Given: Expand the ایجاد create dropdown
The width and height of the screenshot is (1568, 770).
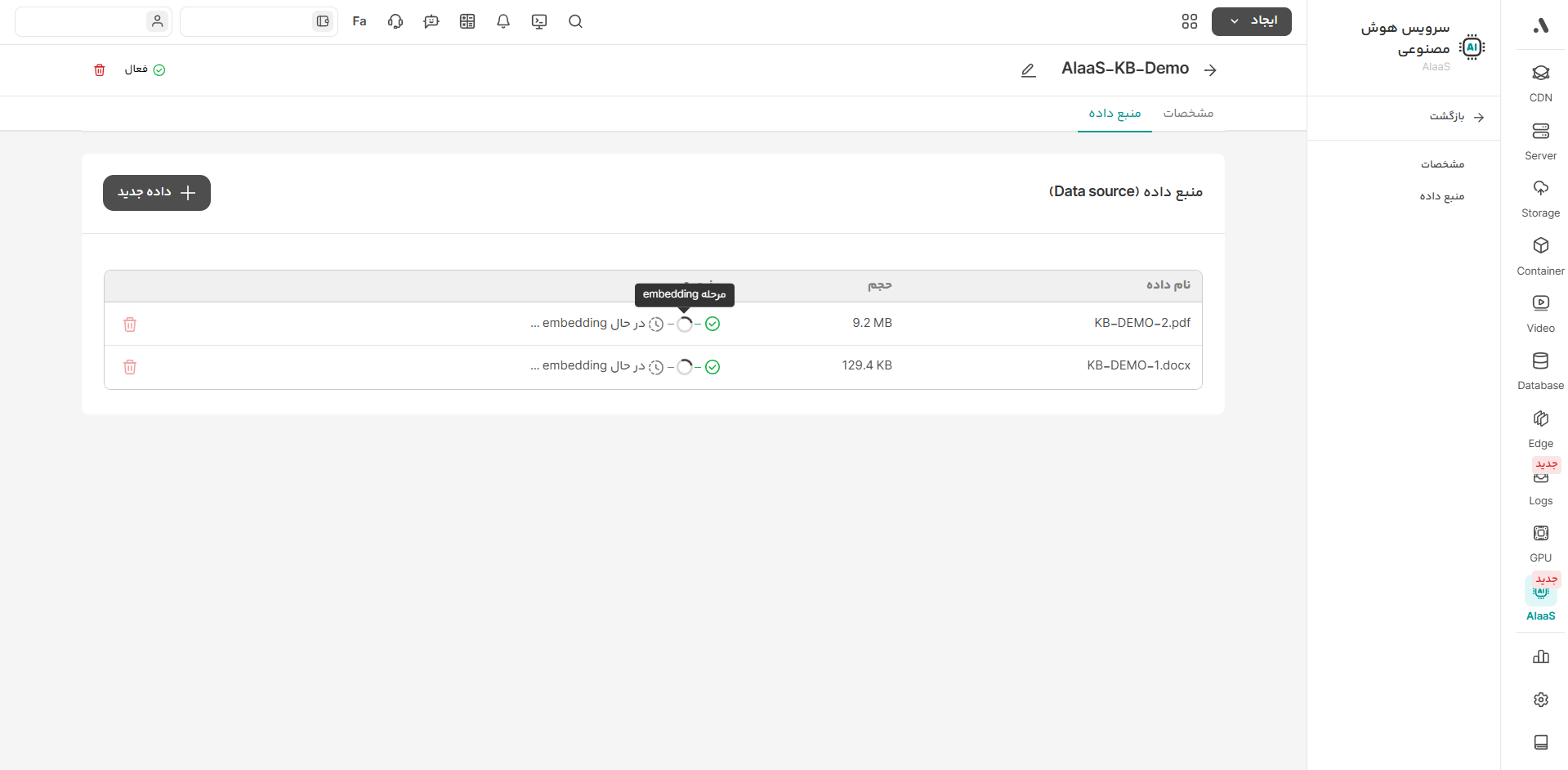Looking at the screenshot, I should [x=1251, y=21].
